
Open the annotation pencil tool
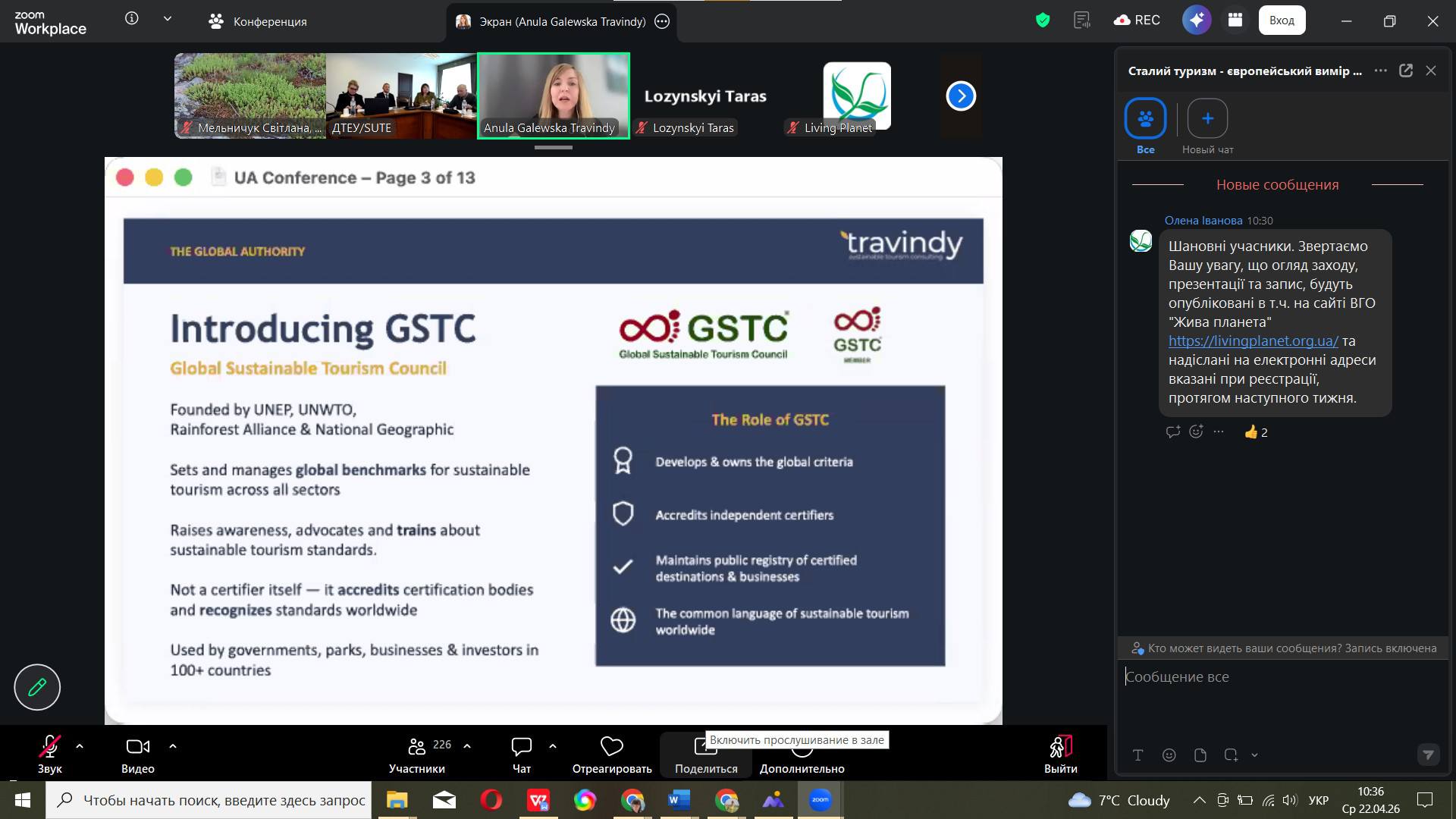[x=36, y=687]
